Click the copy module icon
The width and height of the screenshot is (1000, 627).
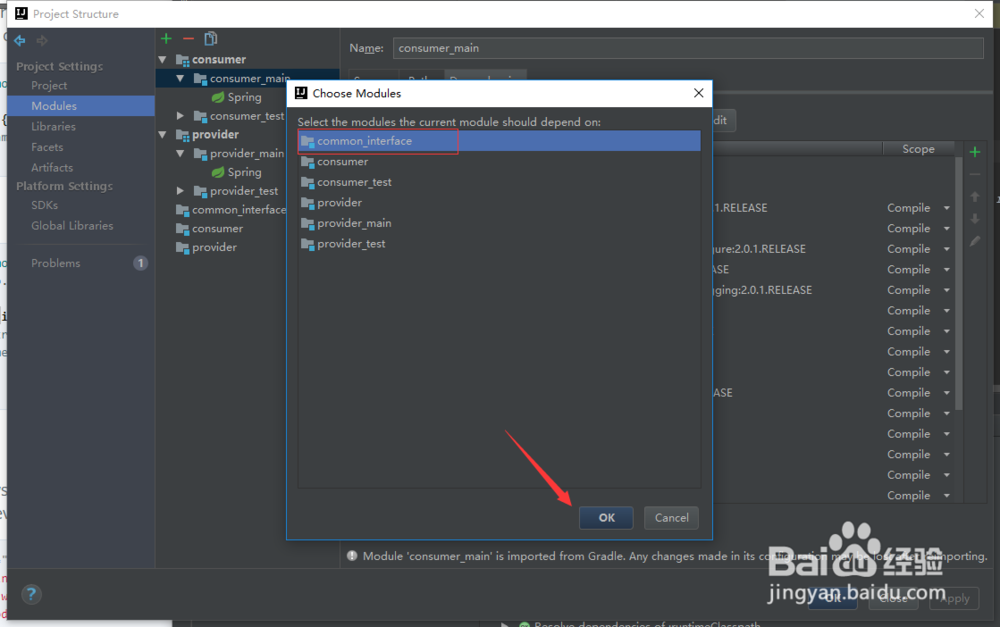[210, 39]
